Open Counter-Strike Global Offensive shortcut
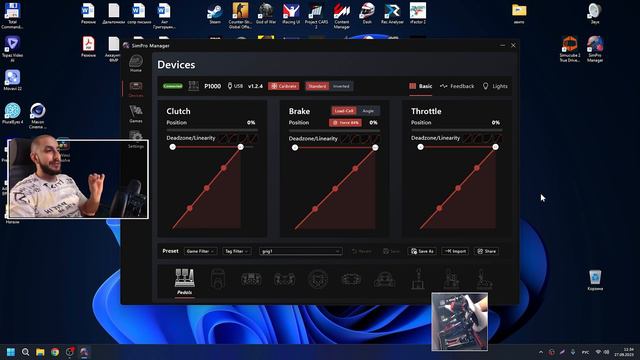Screen dimensions: 640x360 coord(240,16)
